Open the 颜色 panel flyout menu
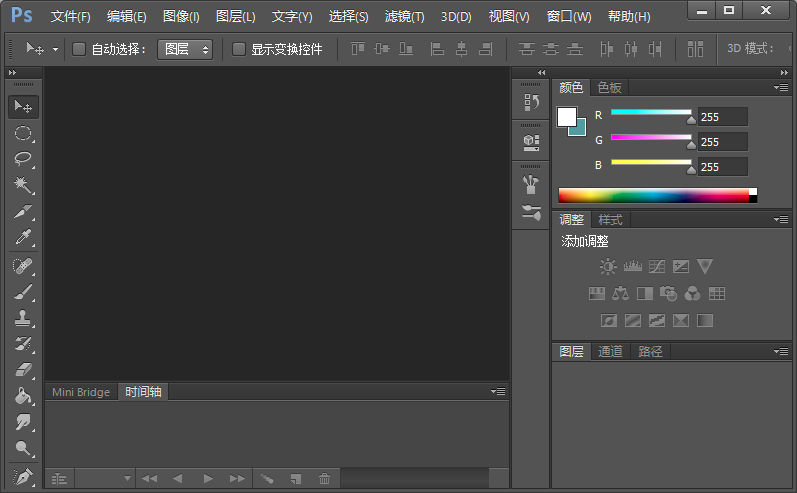 tap(781, 87)
